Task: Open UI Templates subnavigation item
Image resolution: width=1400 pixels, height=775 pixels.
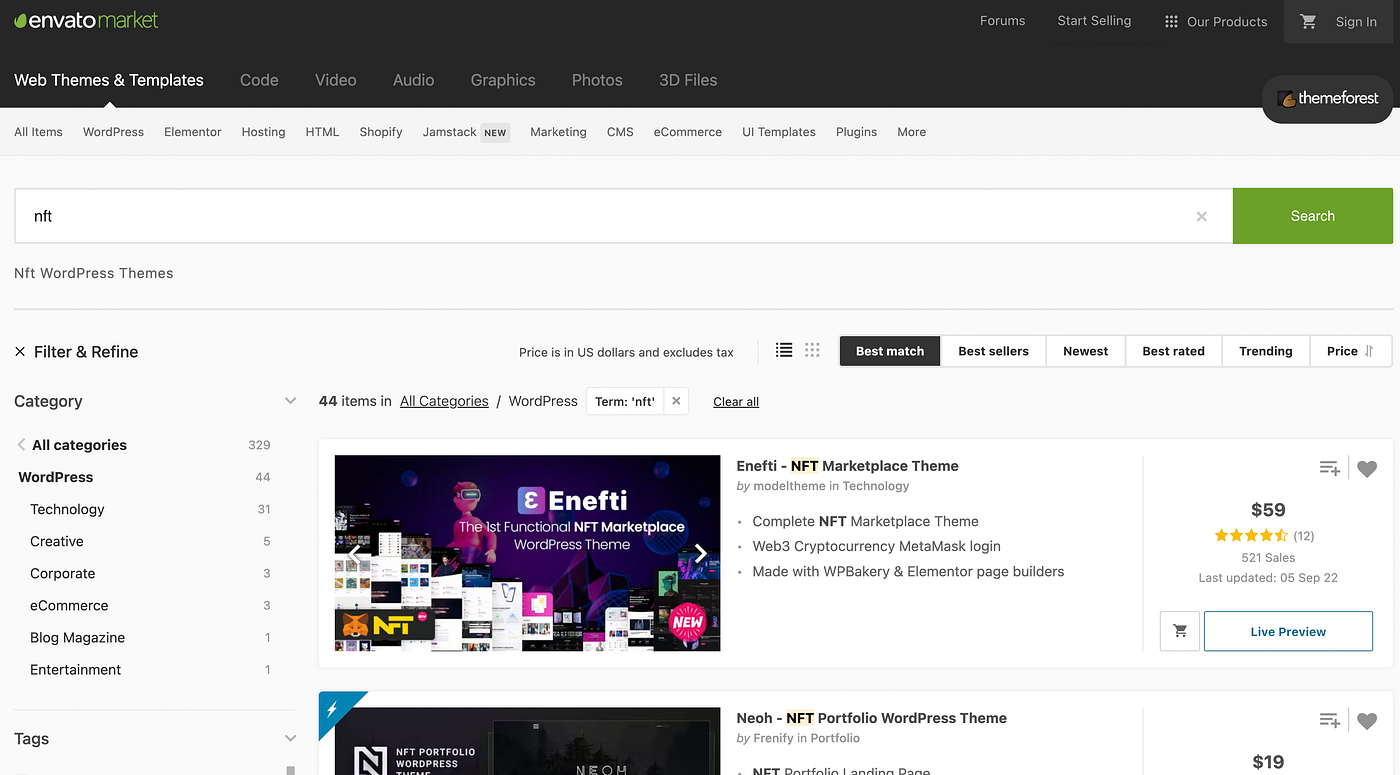Action: tap(779, 132)
